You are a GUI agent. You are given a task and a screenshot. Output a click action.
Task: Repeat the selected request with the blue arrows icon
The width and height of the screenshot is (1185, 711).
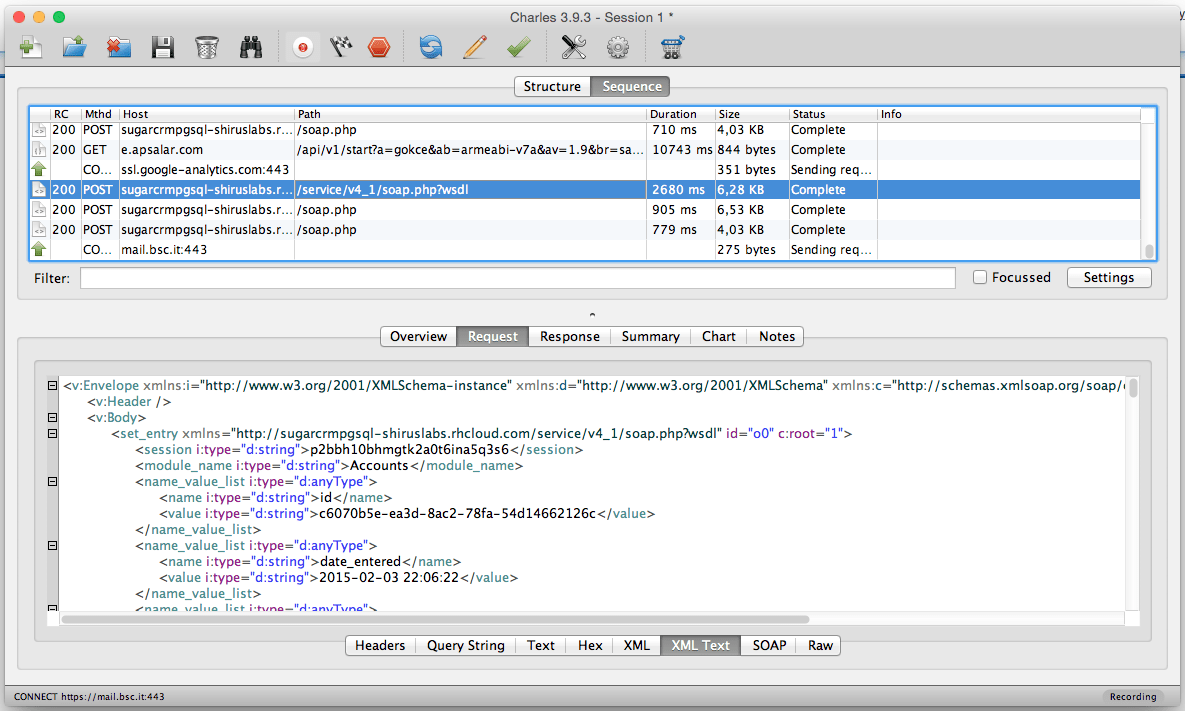coord(431,48)
